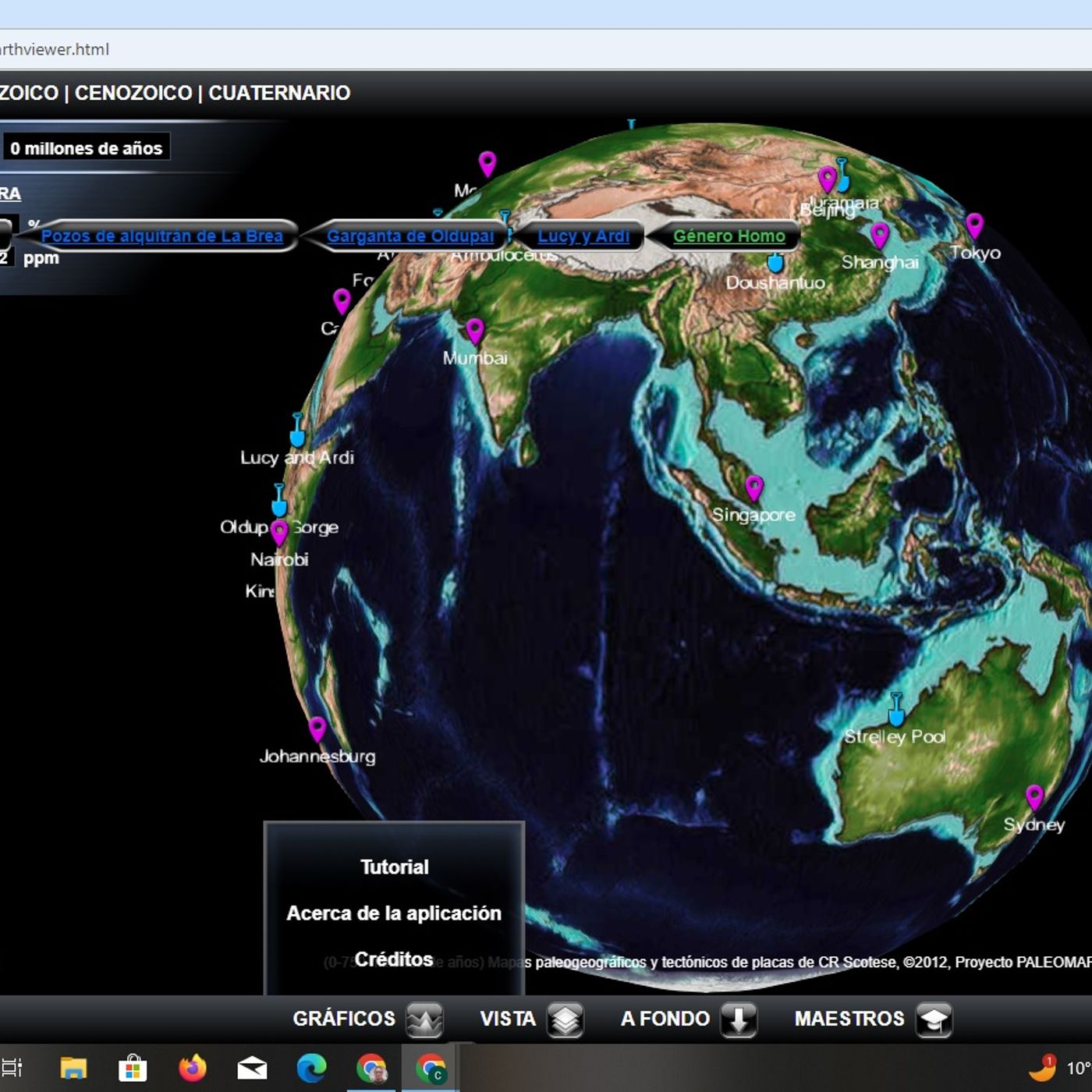Open the VISTA menu
The image size is (1092, 1092).
508,1019
